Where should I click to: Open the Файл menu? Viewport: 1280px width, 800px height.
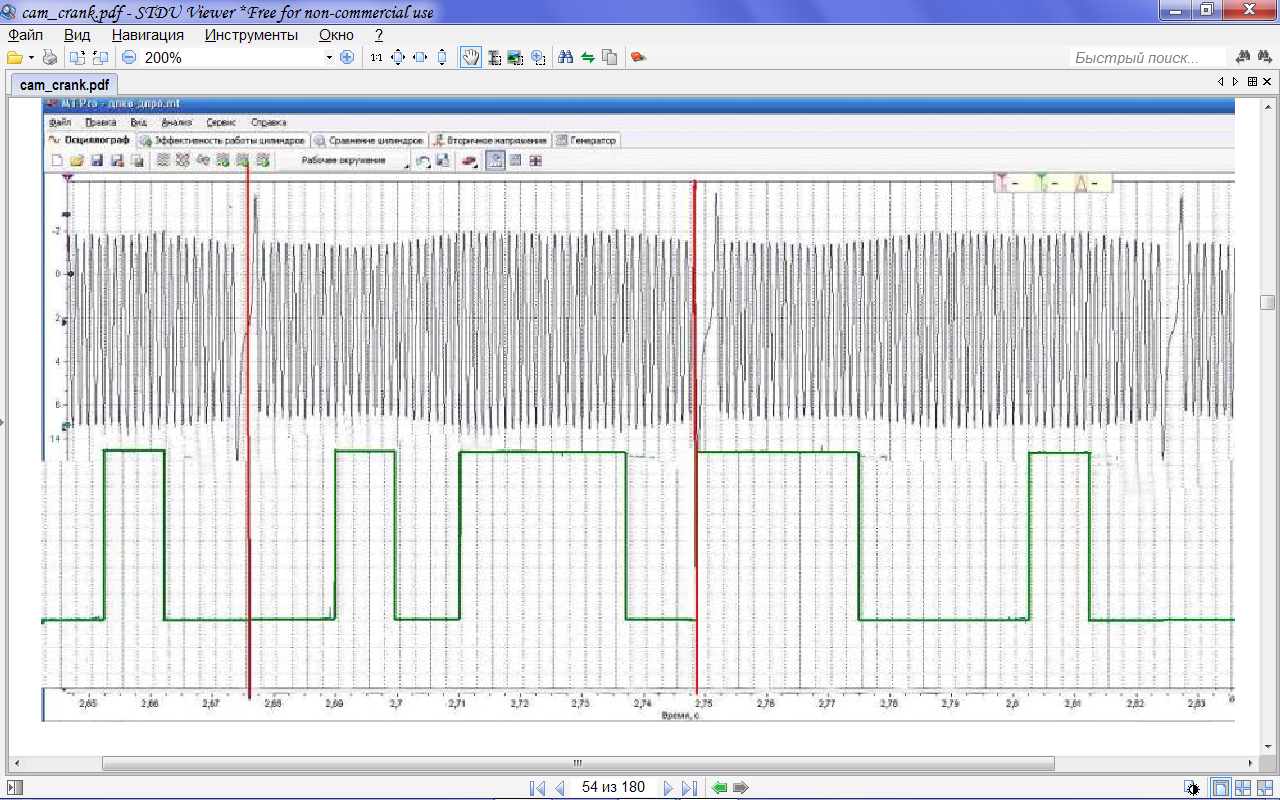pyautogui.click(x=25, y=35)
